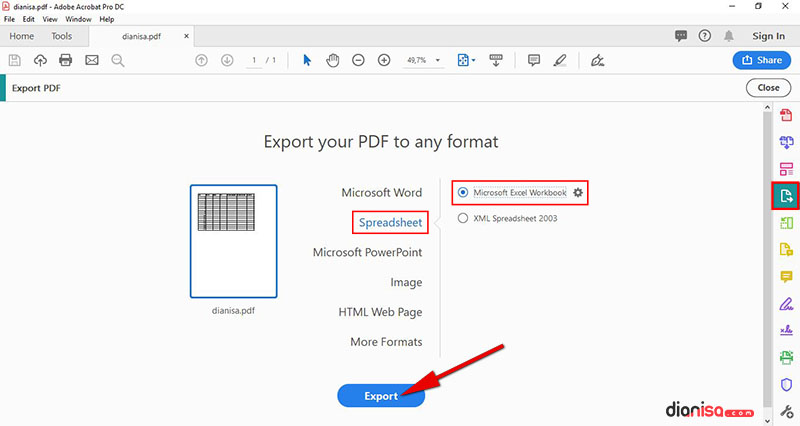This screenshot has height=426, width=800.
Task: Open the Help question mark icon
Action: [705, 36]
